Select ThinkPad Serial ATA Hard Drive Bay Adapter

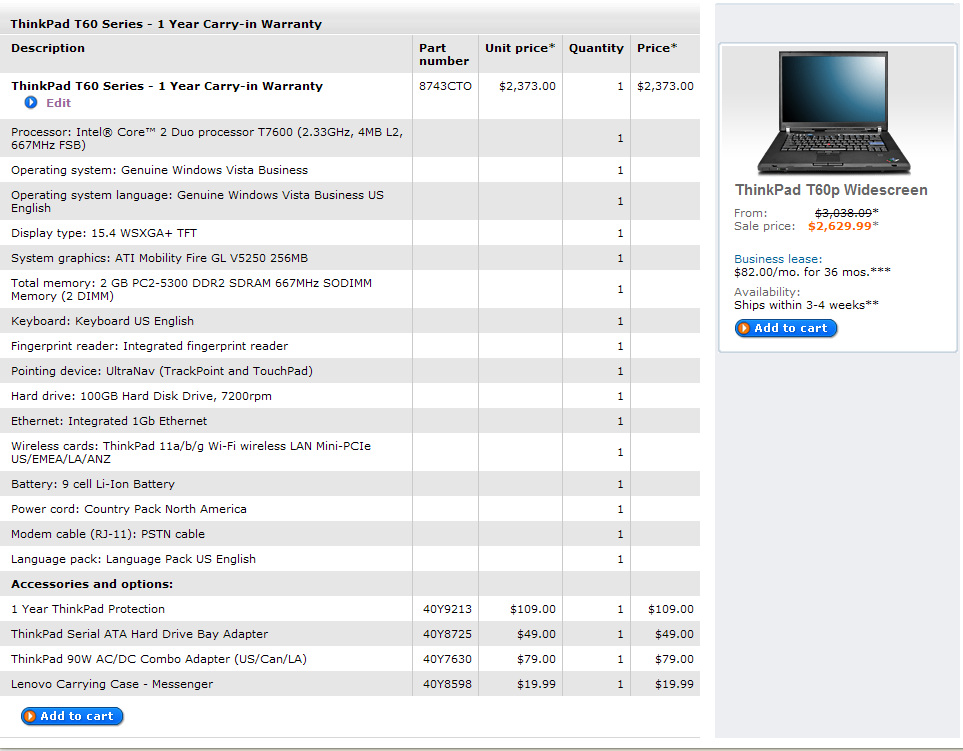139,634
